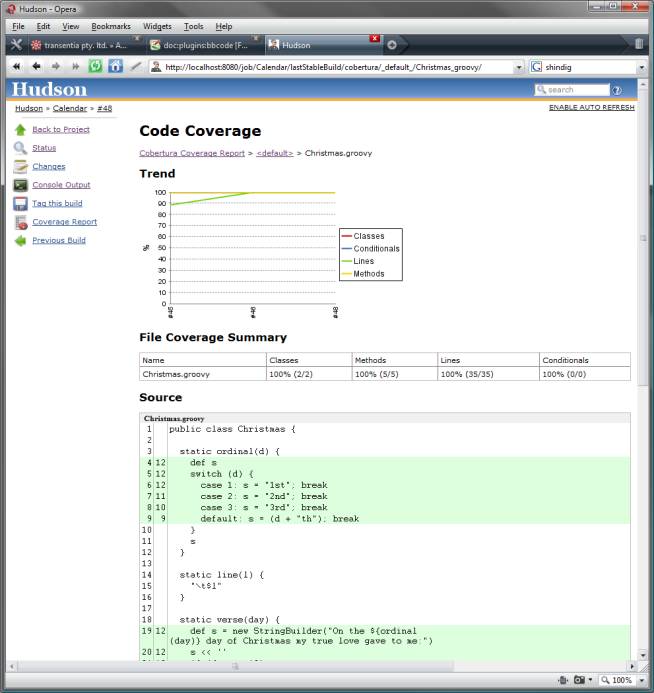
Task: Click the shindig search field
Action: click(589, 67)
